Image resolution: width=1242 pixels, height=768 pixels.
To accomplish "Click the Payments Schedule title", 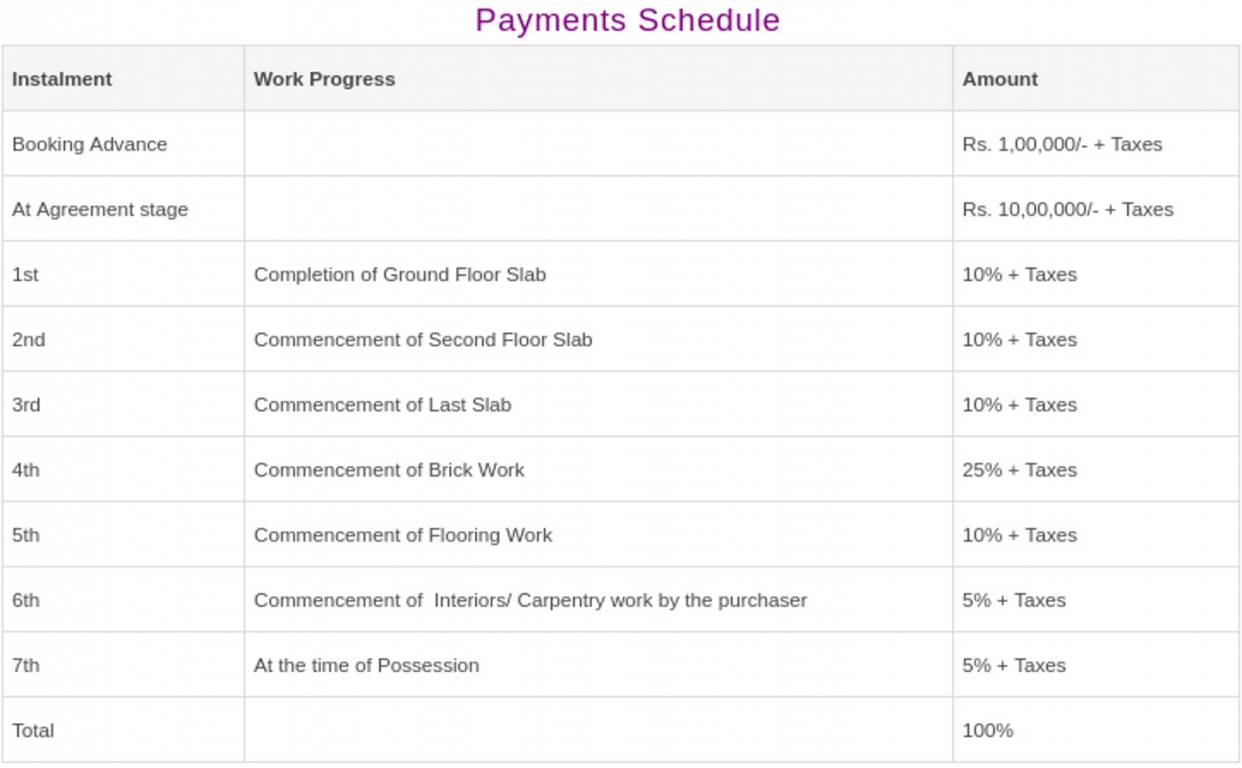I will click(627, 20).
